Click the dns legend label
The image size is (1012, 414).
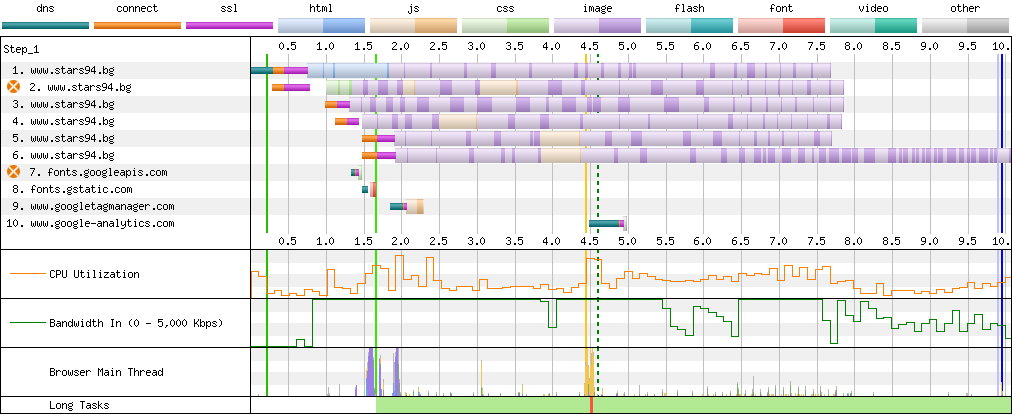point(46,9)
